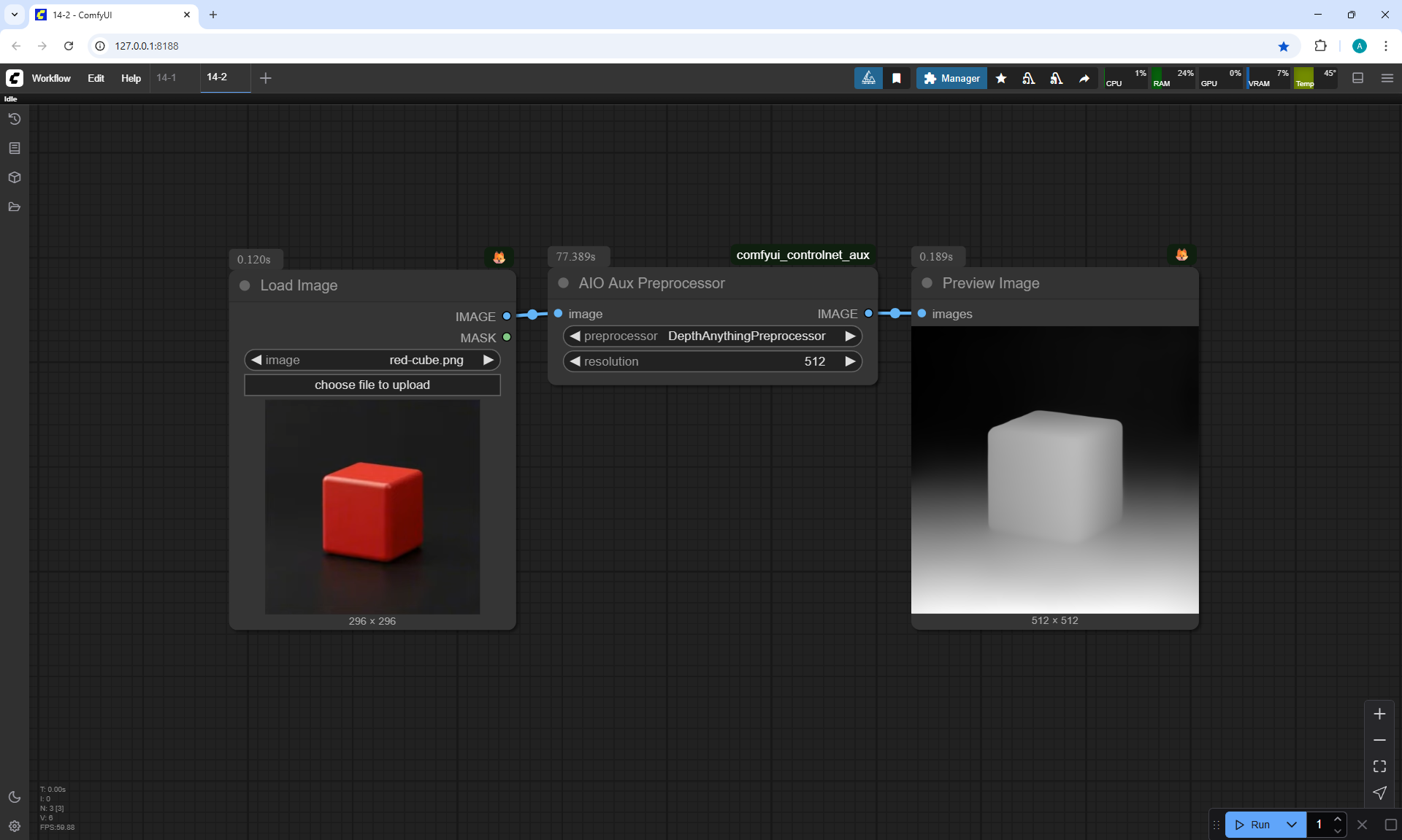Collapse the Preview Image node via its dot
Image resolution: width=1402 pixels, height=840 pixels.
coord(927,283)
